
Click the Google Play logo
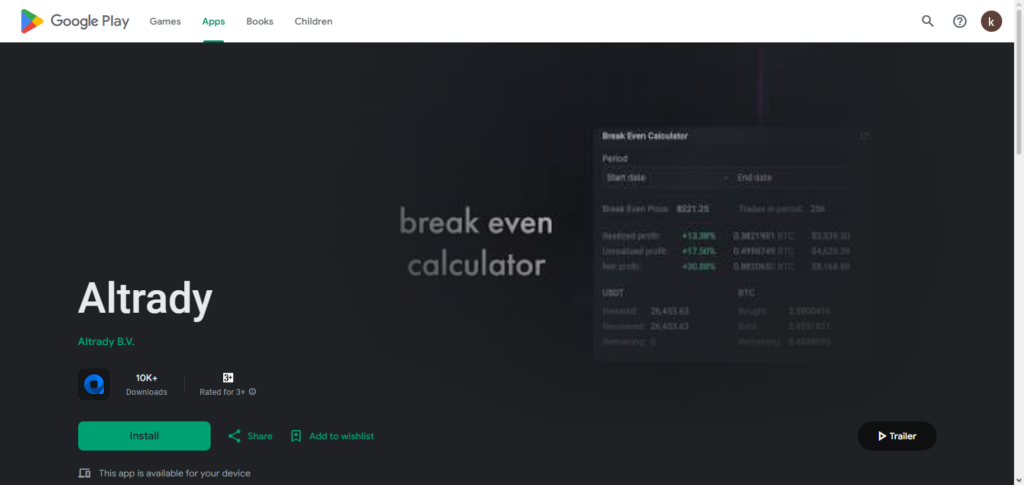coord(75,21)
